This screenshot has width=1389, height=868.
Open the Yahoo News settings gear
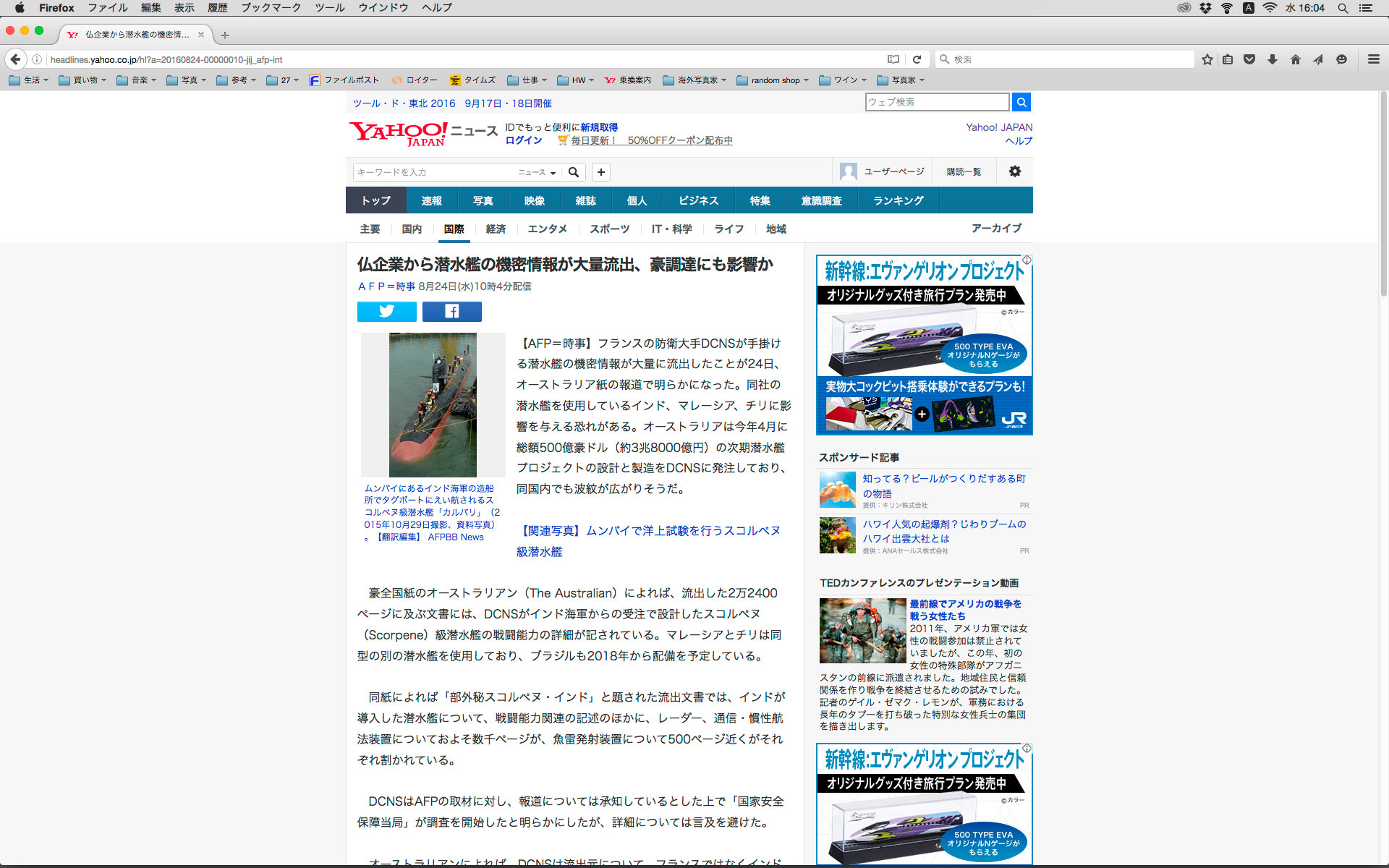point(1014,171)
